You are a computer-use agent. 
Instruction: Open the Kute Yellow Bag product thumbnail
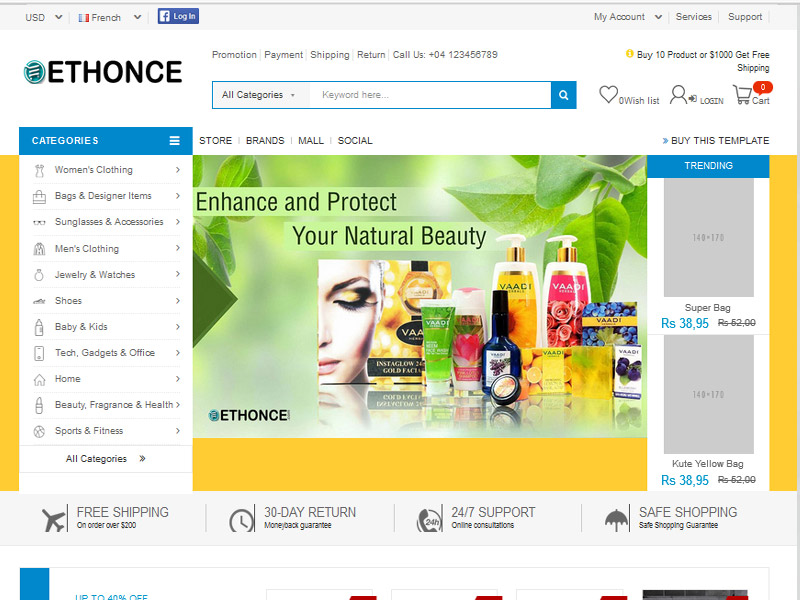click(708, 394)
